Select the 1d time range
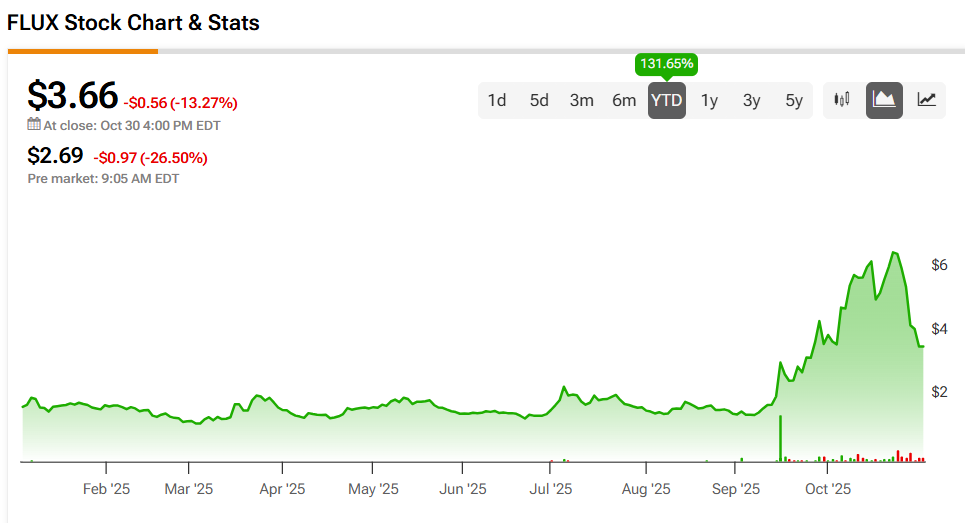The width and height of the screenshot is (965, 523). 496,100
